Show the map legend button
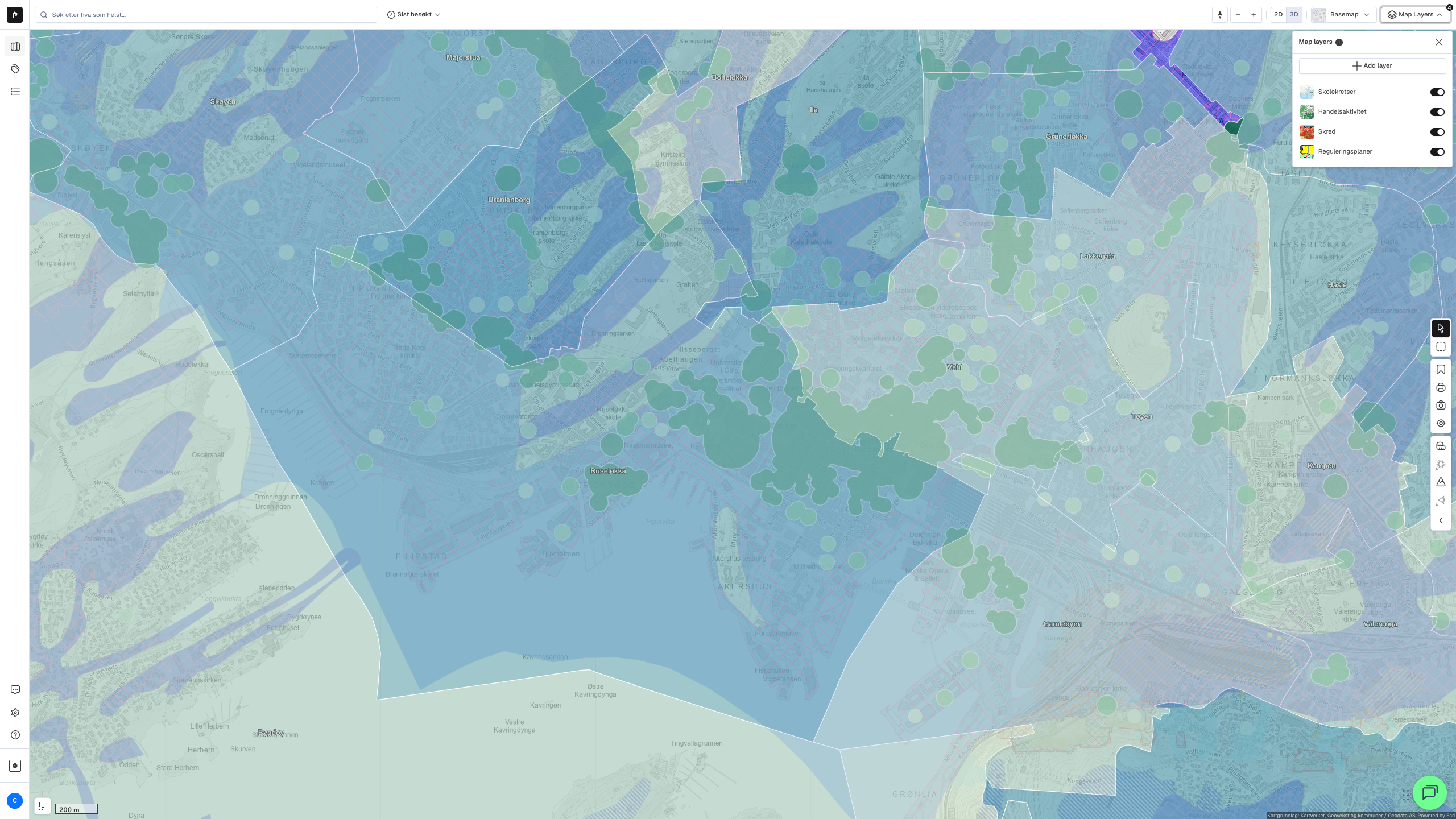The height and width of the screenshot is (819, 1456). (43, 806)
